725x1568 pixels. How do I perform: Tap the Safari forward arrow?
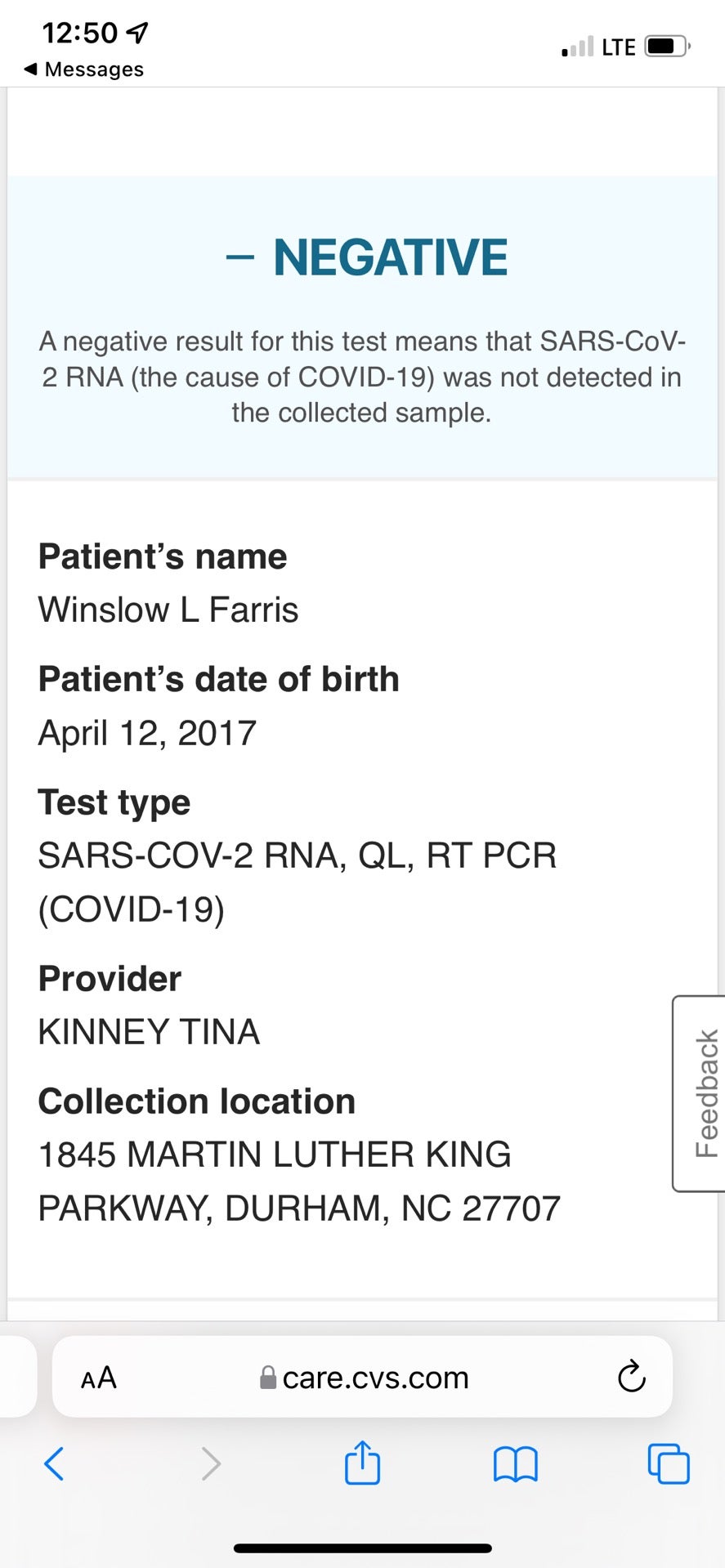click(x=211, y=1463)
